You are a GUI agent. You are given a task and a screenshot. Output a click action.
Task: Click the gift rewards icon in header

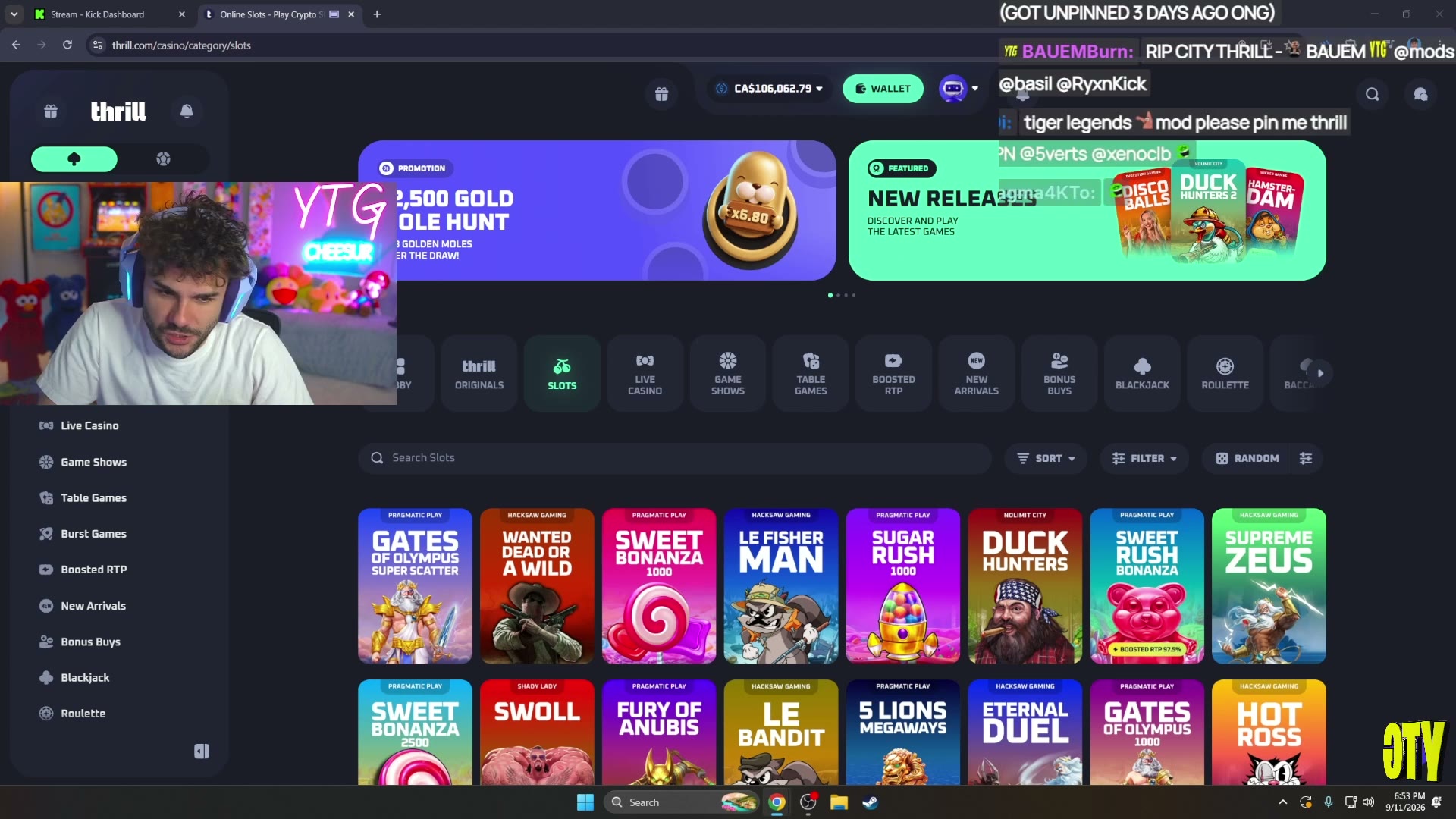coord(661,94)
